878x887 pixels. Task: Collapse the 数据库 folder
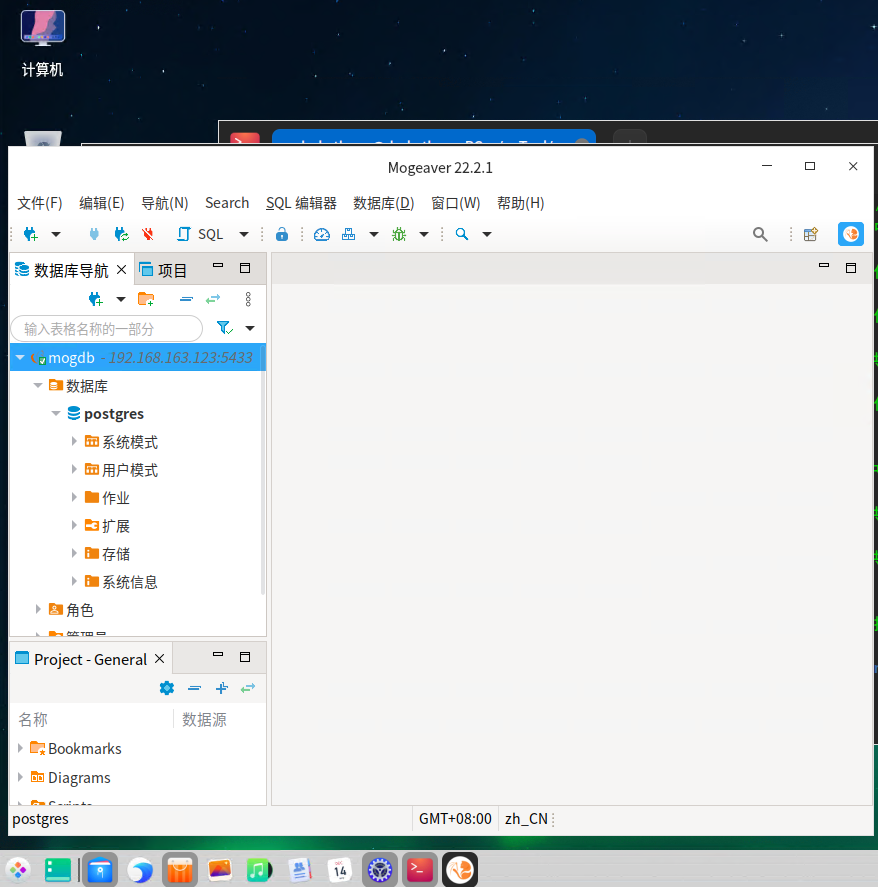pos(38,386)
